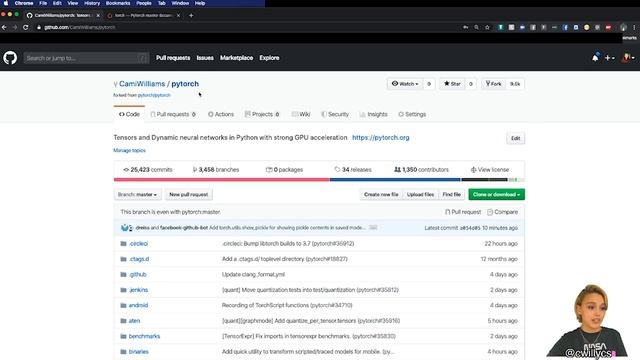Expand the latest commit message ellipsis
The height and width of the screenshot is (360, 640).
[373, 228]
